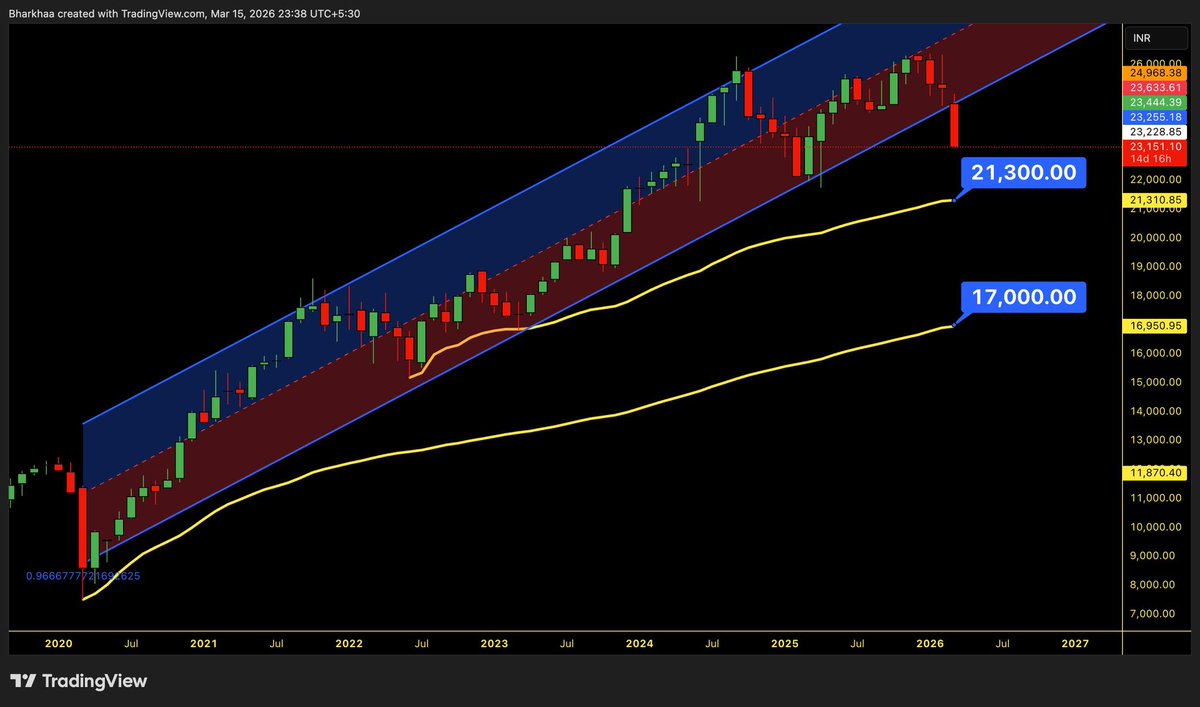Screen dimensions: 1200x707
Task: Click the 14,000.00 price axis value
Action: pyautogui.click(x=1155, y=411)
